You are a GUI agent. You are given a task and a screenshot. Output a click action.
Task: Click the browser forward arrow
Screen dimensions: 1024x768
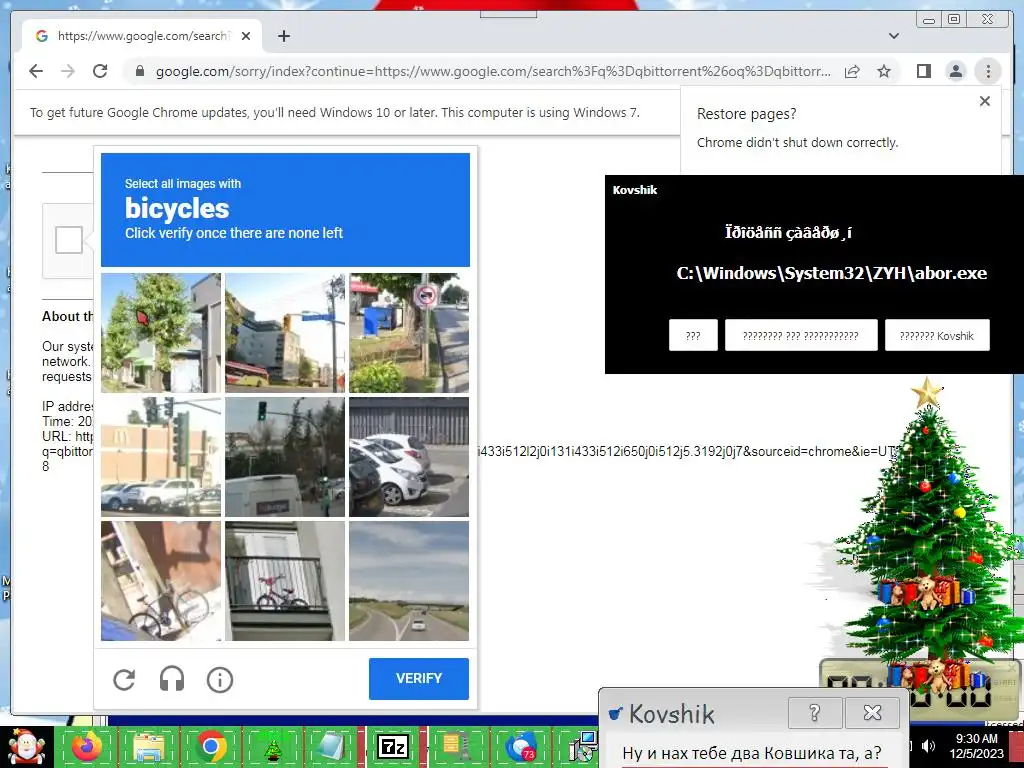pos(68,71)
